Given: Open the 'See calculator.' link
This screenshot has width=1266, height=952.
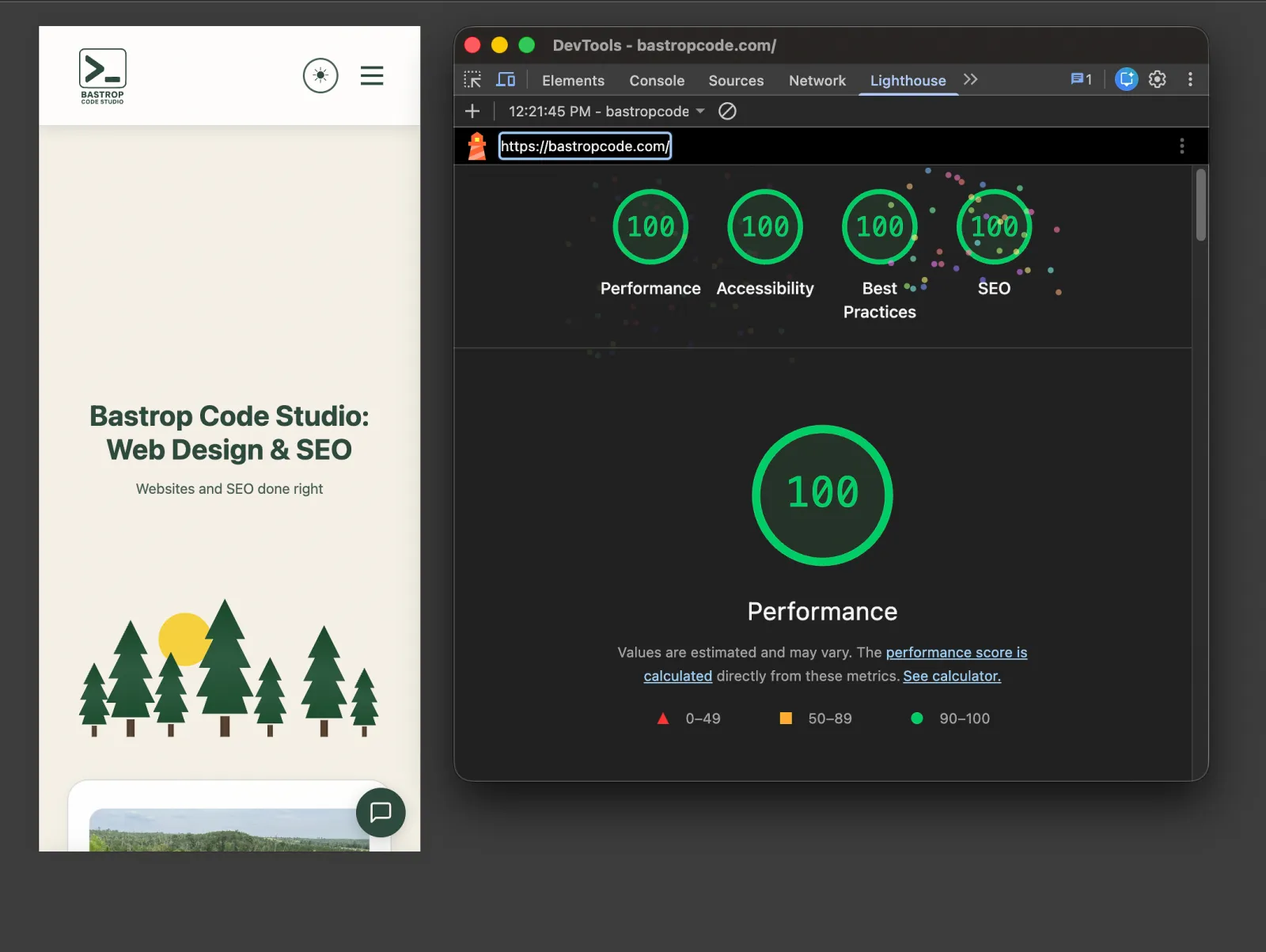Looking at the screenshot, I should tap(952, 676).
